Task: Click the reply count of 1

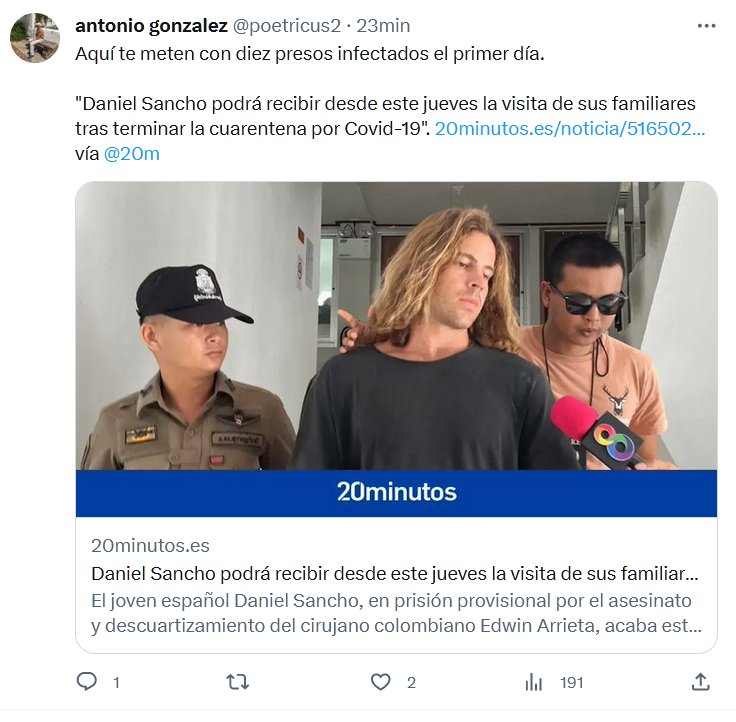Action: (116, 683)
